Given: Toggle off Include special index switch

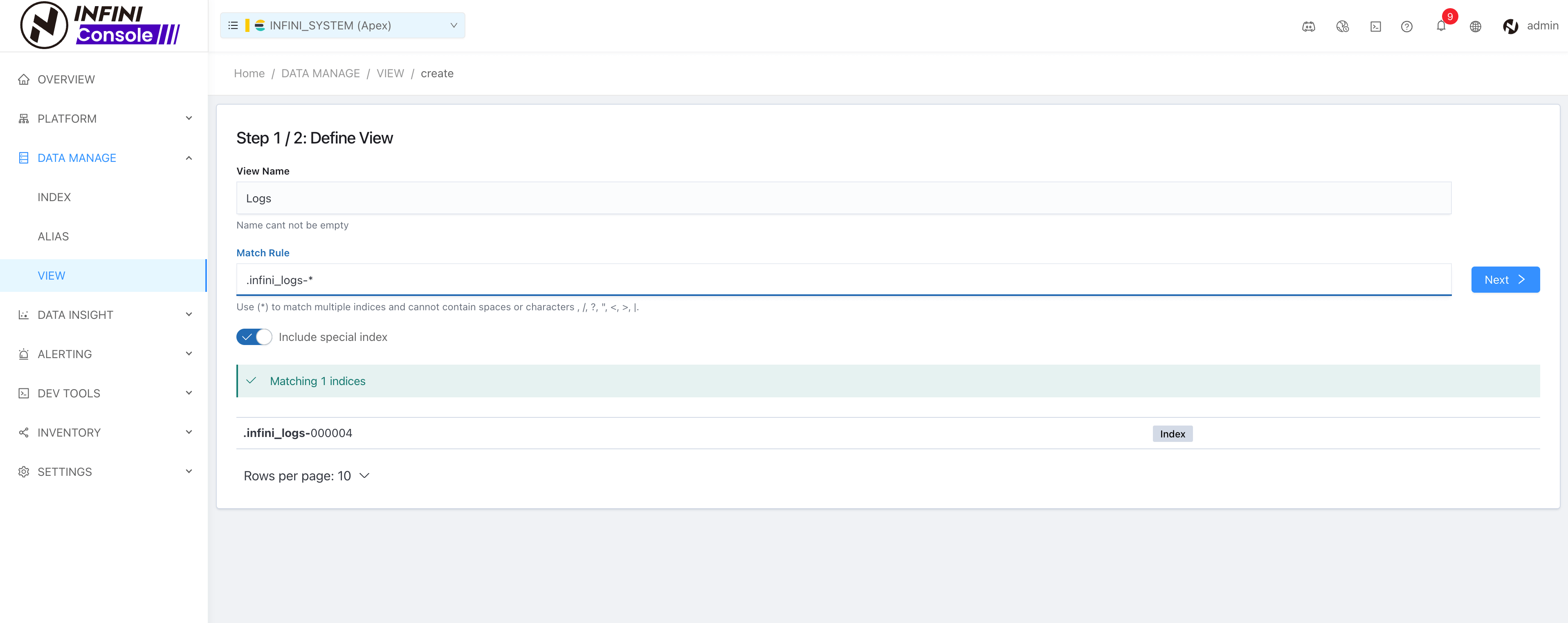Looking at the screenshot, I should [x=254, y=337].
